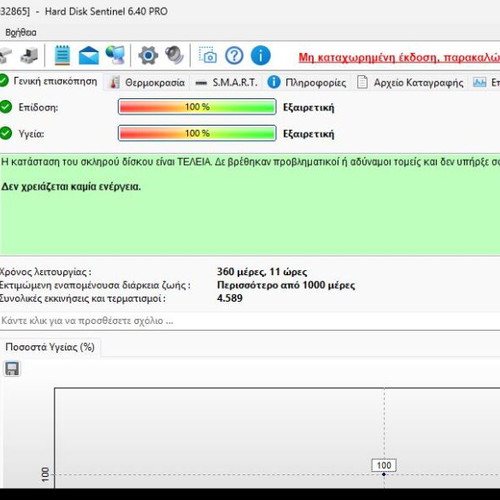The height and width of the screenshot is (500, 500).
Task: Select the Ποσοστά Υγείας (%) tab
Action: 50,347
